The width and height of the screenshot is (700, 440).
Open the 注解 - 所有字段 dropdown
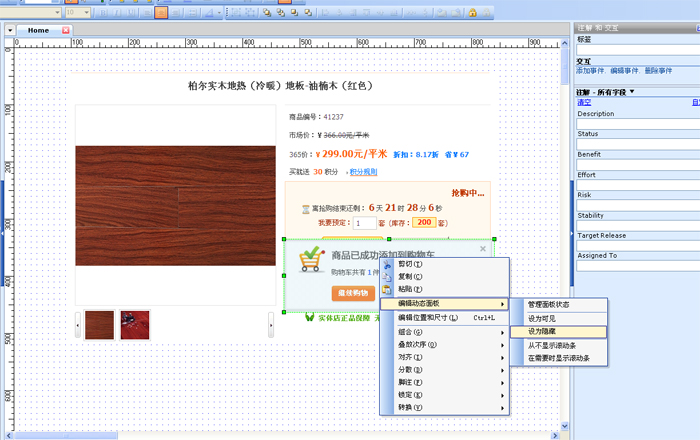pos(632,91)
